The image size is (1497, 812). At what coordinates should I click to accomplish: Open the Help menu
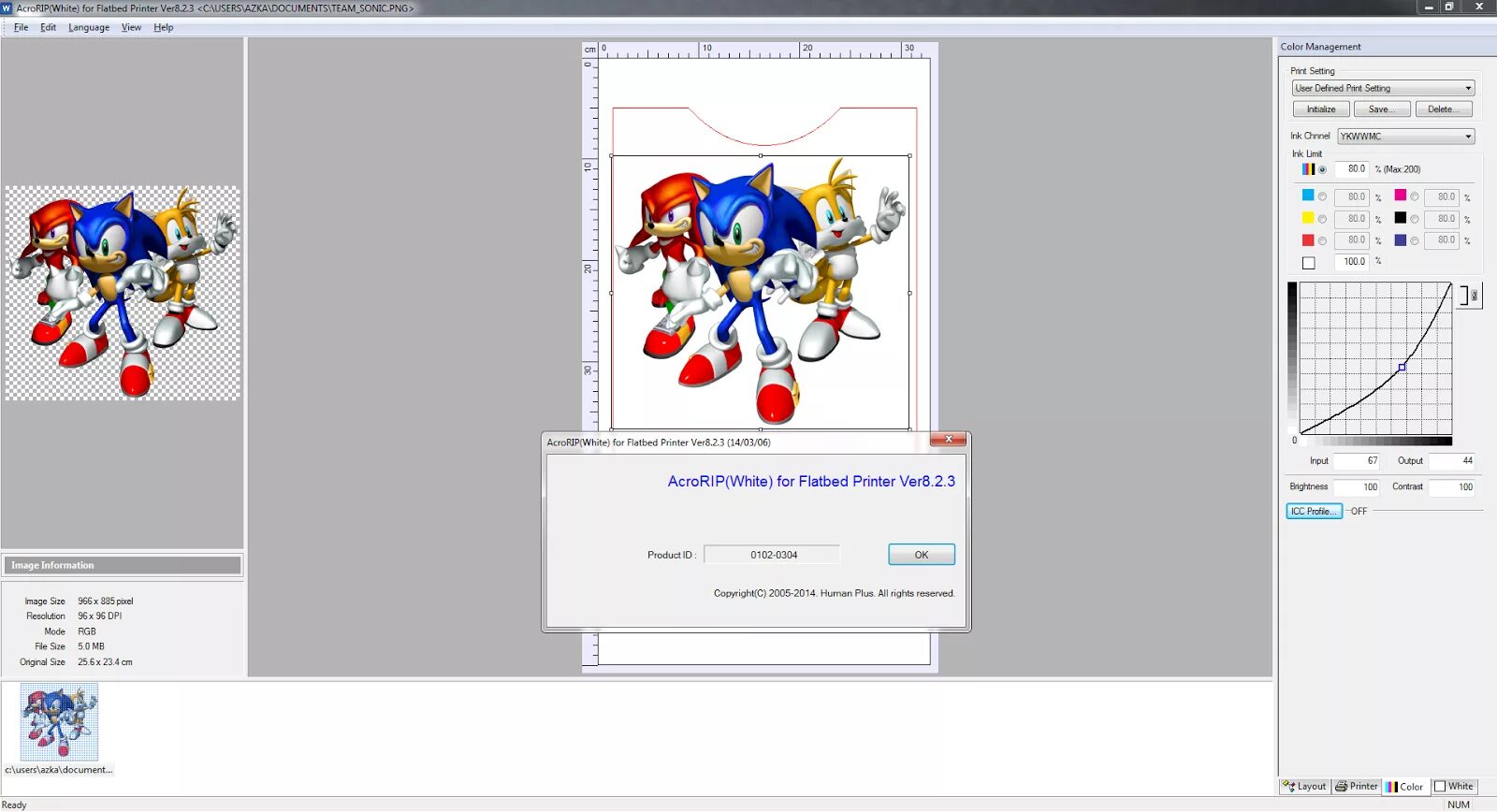163,27
